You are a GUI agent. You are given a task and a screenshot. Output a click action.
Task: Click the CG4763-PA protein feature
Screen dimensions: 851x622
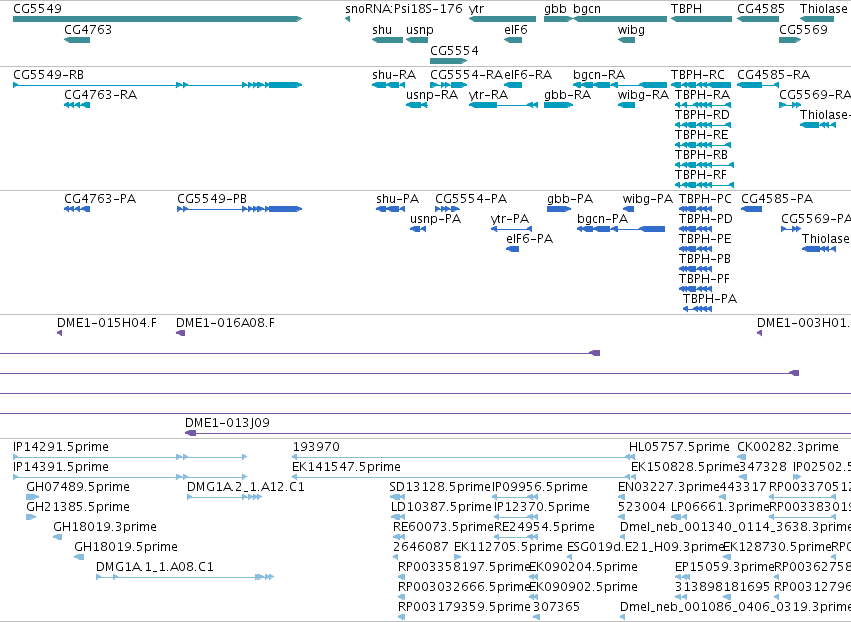tap(77, 209)
